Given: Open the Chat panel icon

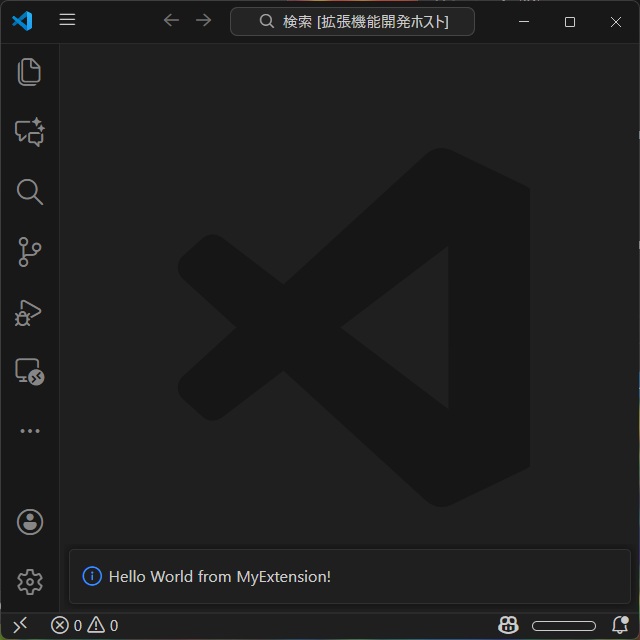Looking at the screenshot, I should tap(29, 132).
